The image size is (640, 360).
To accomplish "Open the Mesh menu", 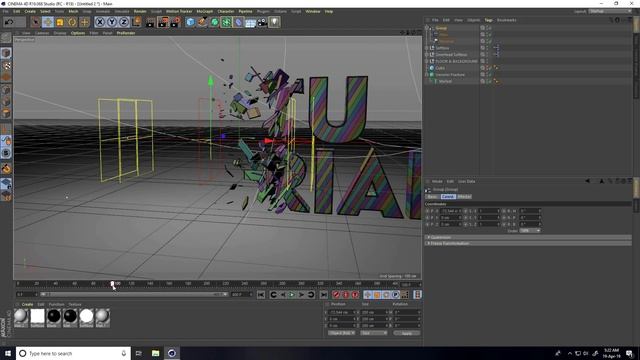I will click(x=73, y=11).
